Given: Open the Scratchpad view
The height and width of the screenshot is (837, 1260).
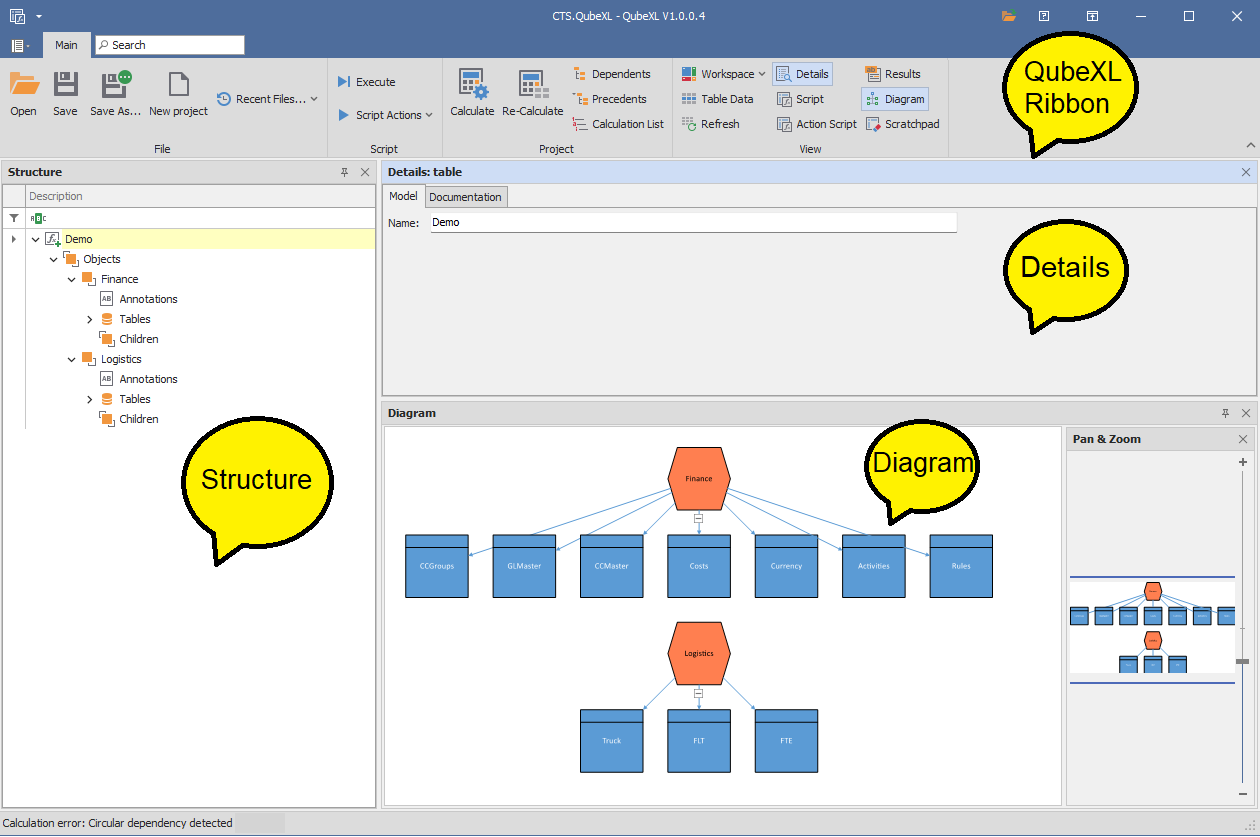Looking at the screenshot, I should (x=902, y=124).
